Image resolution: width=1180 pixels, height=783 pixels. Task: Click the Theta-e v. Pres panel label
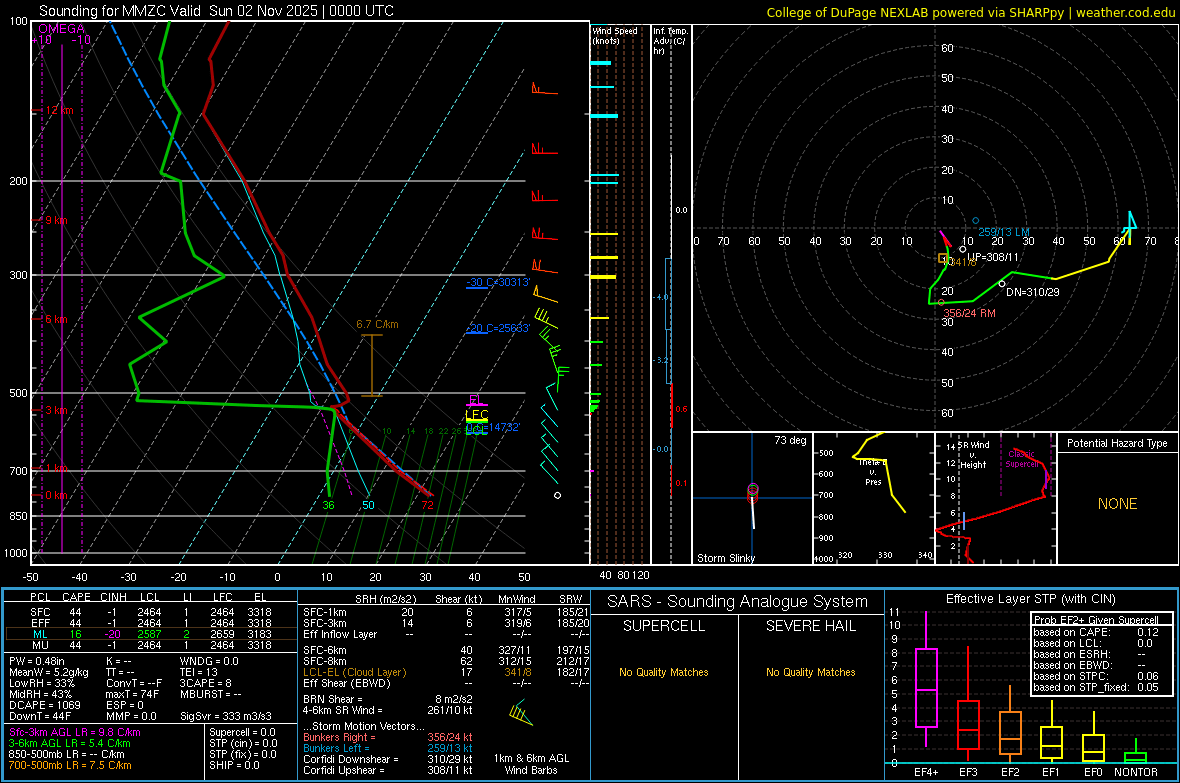click(872, 472)
